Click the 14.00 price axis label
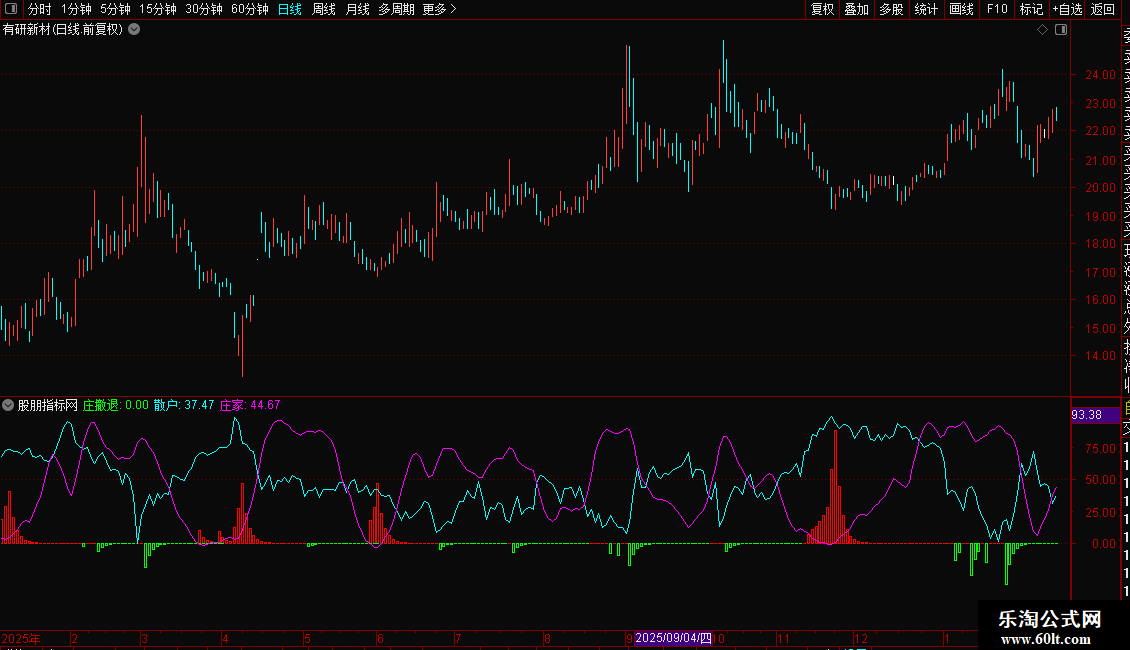The width and height of the screenshot is (1130, 650). tap(1100, 356)
